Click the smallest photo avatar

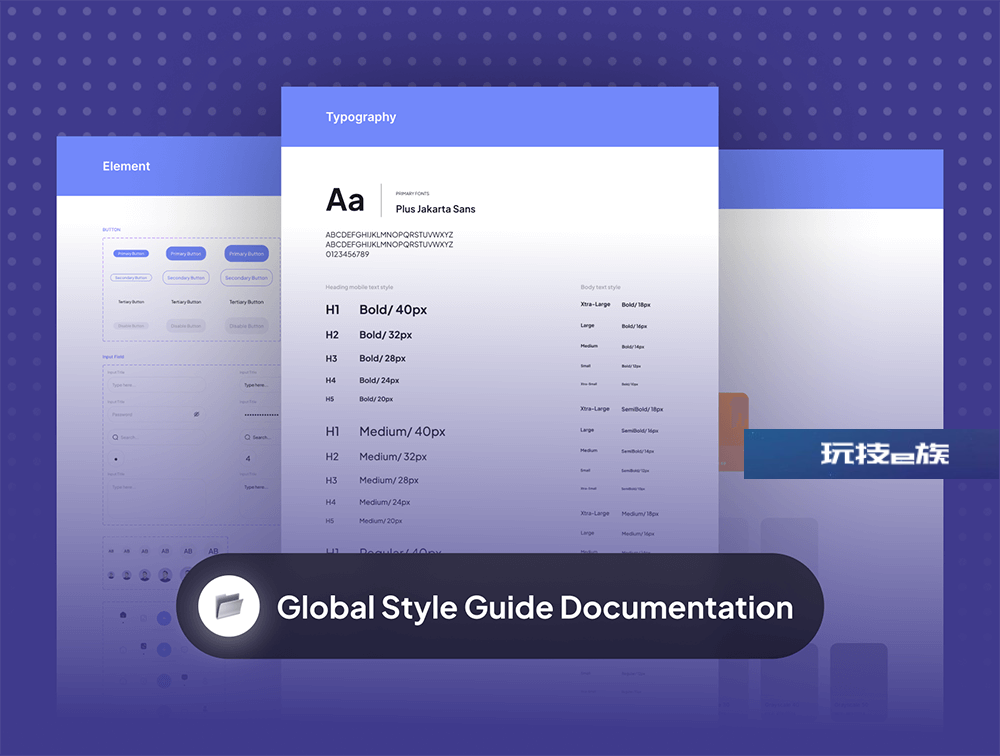coord(111,575)
